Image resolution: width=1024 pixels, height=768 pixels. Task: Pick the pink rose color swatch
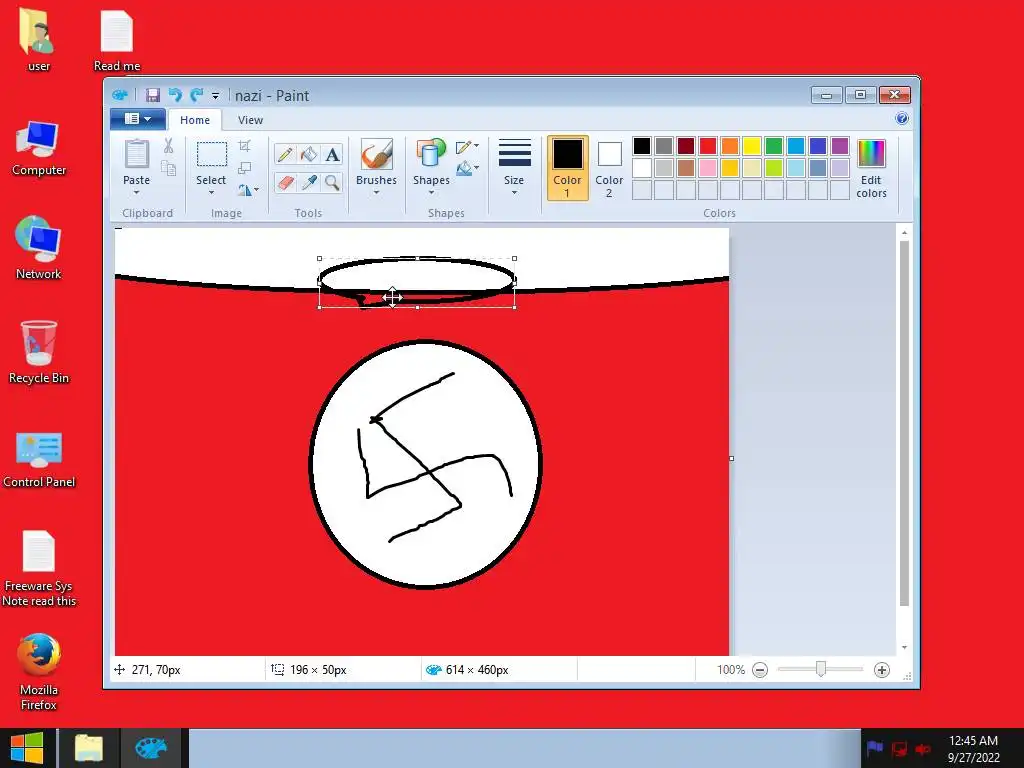pyautogui.click(x=708, y=168)
